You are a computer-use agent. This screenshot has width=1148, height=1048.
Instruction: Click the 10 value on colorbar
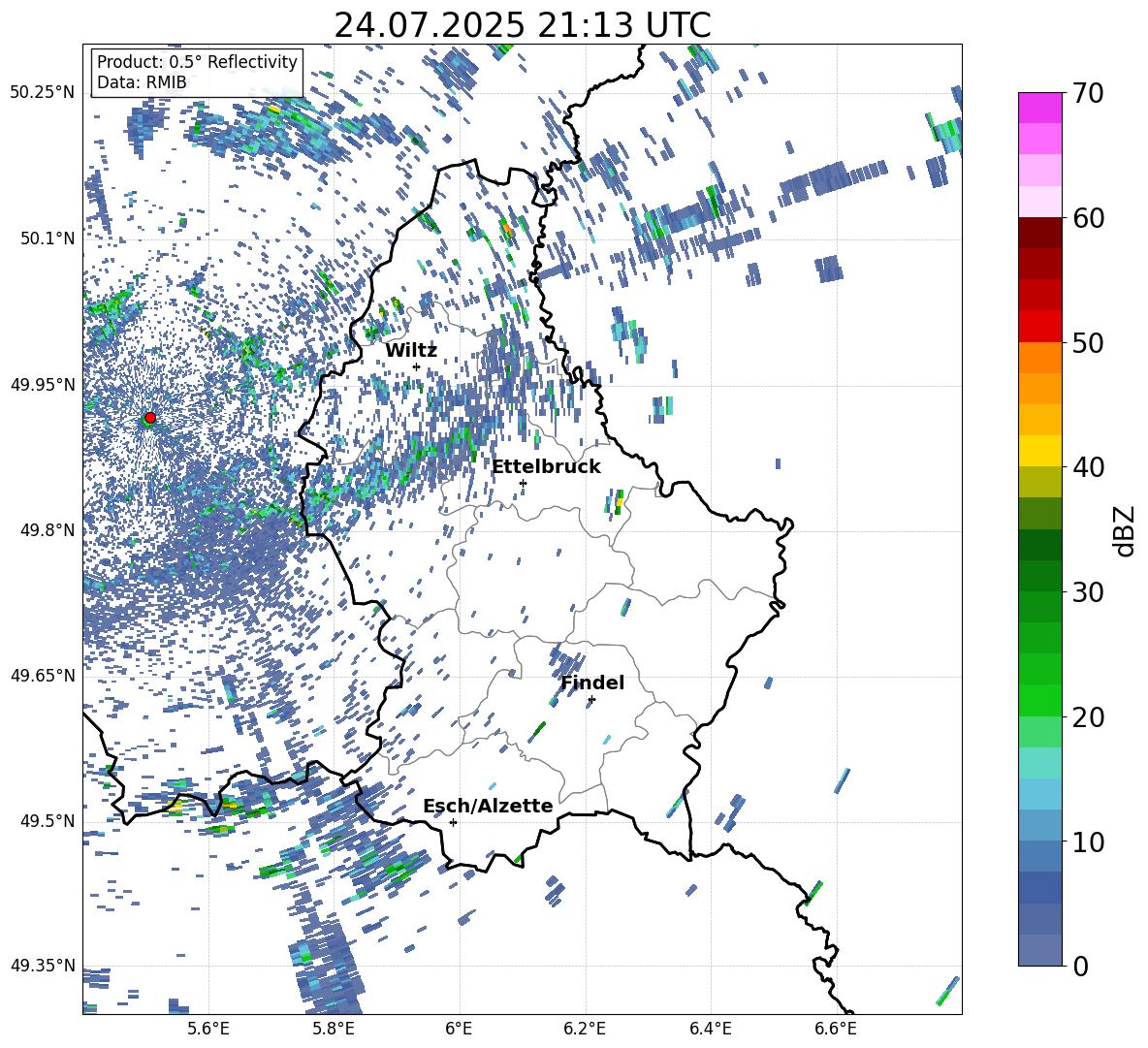1088,842
